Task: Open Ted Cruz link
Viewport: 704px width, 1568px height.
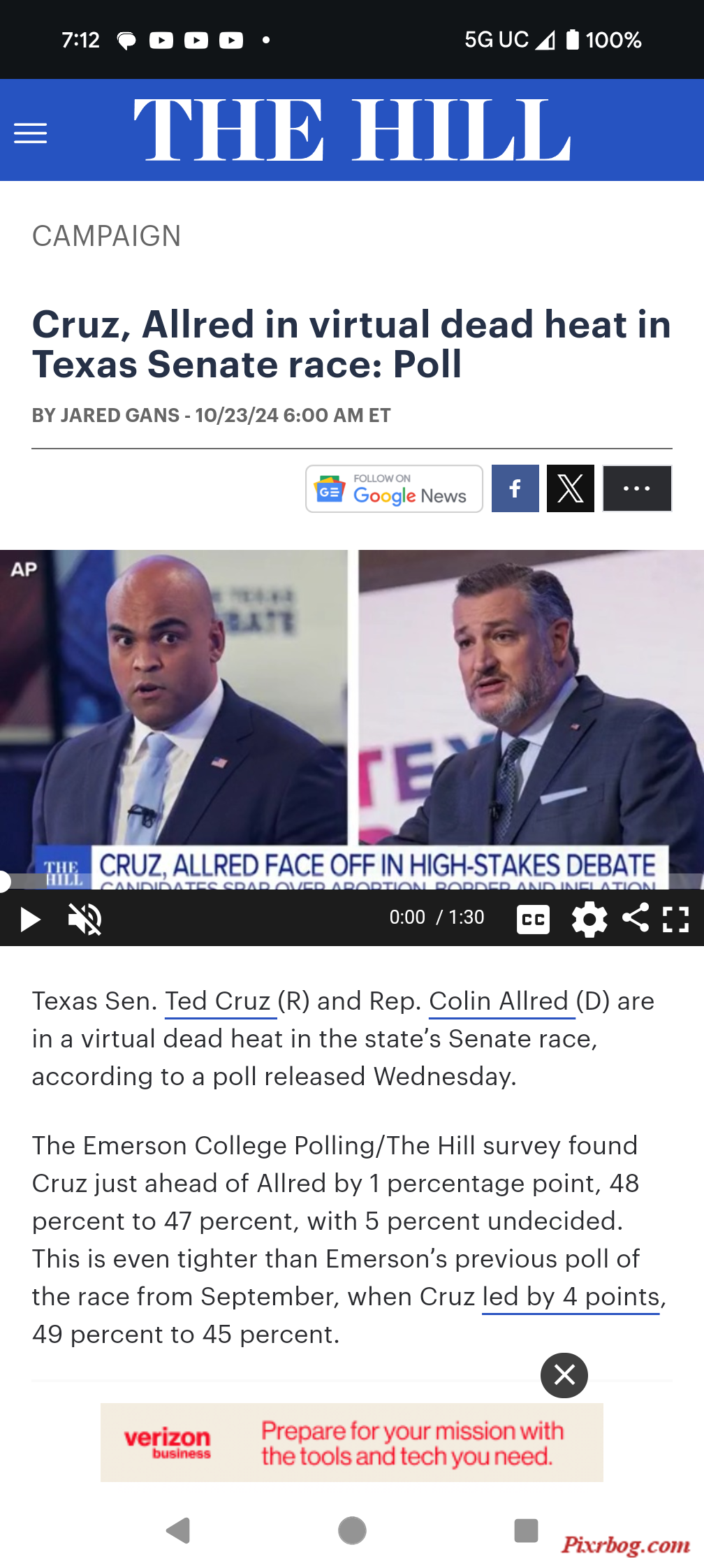Action: pyautogui.click(x=218, y=1001)
